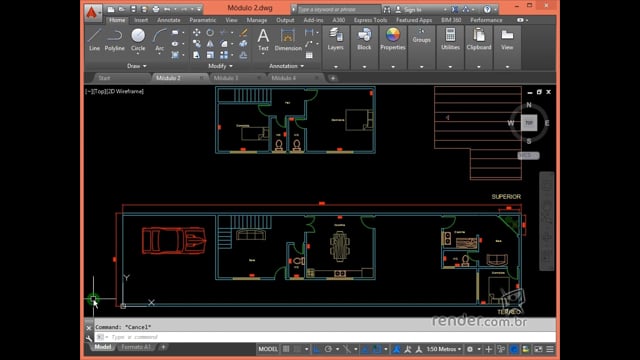Click the Copy tool in Modify panel
The height and width of the screenshot is (360, 640).
coord(196,44)
